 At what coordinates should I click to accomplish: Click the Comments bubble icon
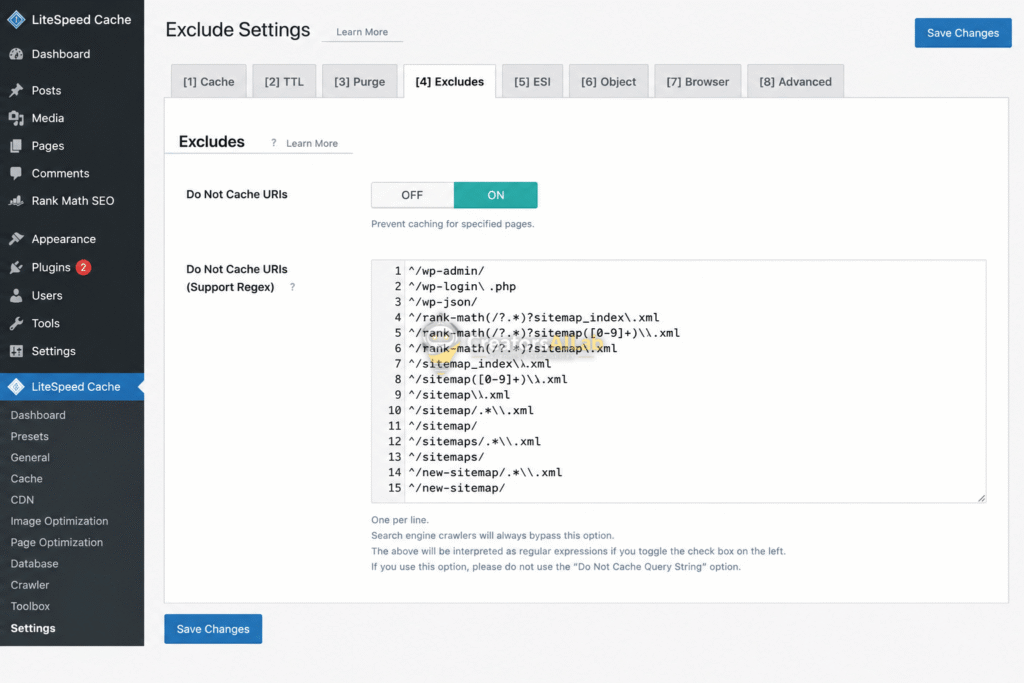16,173
